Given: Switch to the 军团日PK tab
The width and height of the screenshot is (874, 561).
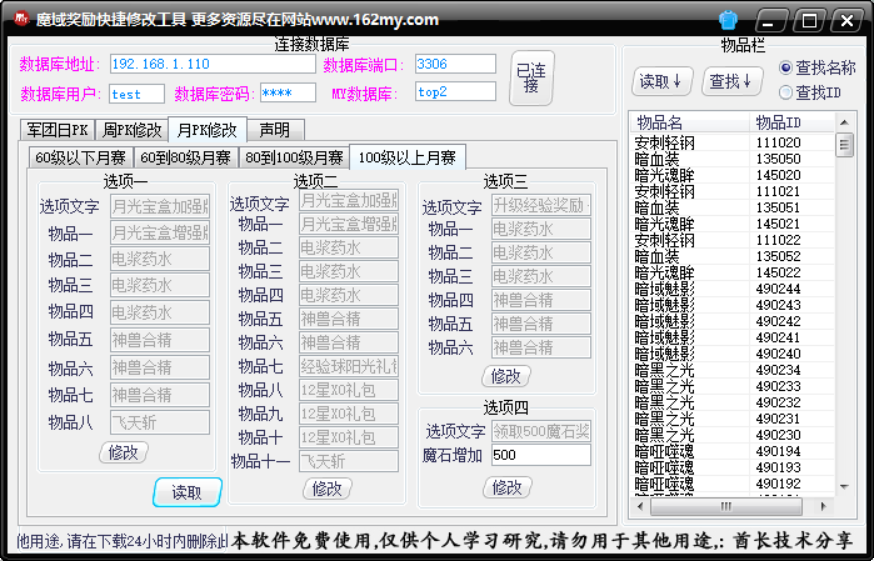Looking at the screenshot, I should pos(57,130).
